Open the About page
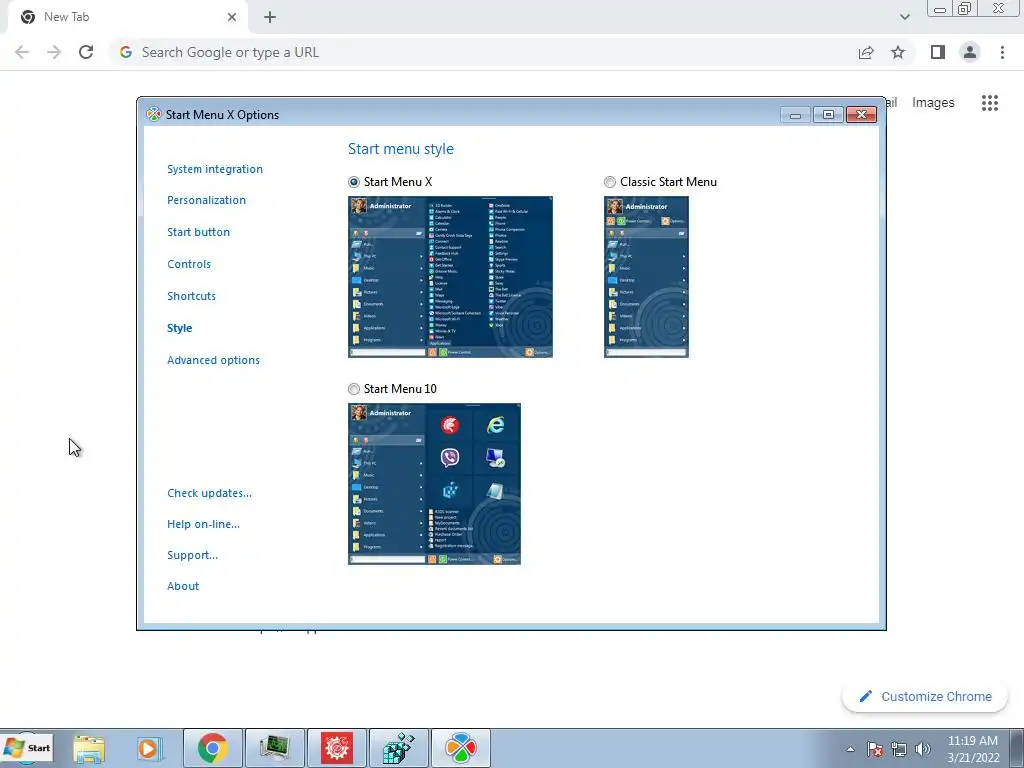1024x768 pixels. [x=183, y=586]
